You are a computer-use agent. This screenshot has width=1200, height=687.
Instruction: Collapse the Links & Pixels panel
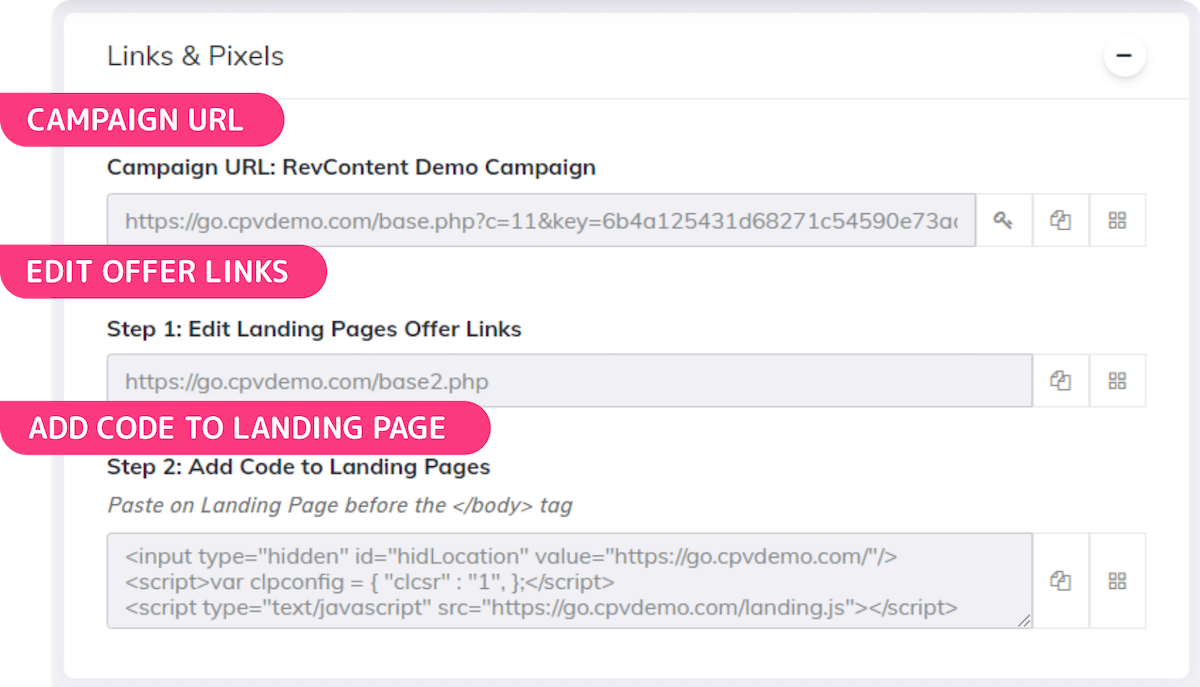(x=1125, y=56)
